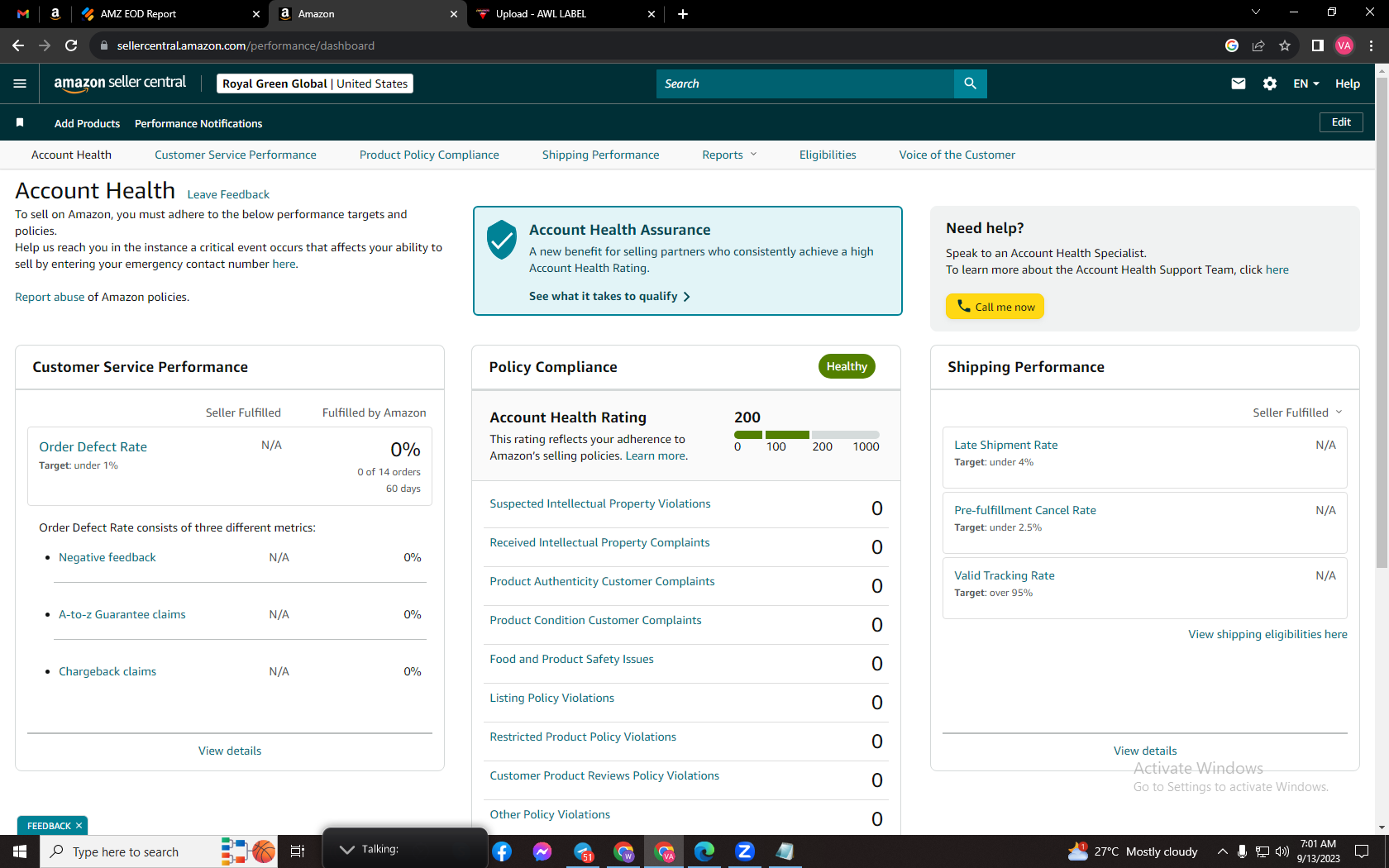Open the EN language dropdown
Screen dimensions: 1389x868
pyautogui.click(x=1306, y=83)
